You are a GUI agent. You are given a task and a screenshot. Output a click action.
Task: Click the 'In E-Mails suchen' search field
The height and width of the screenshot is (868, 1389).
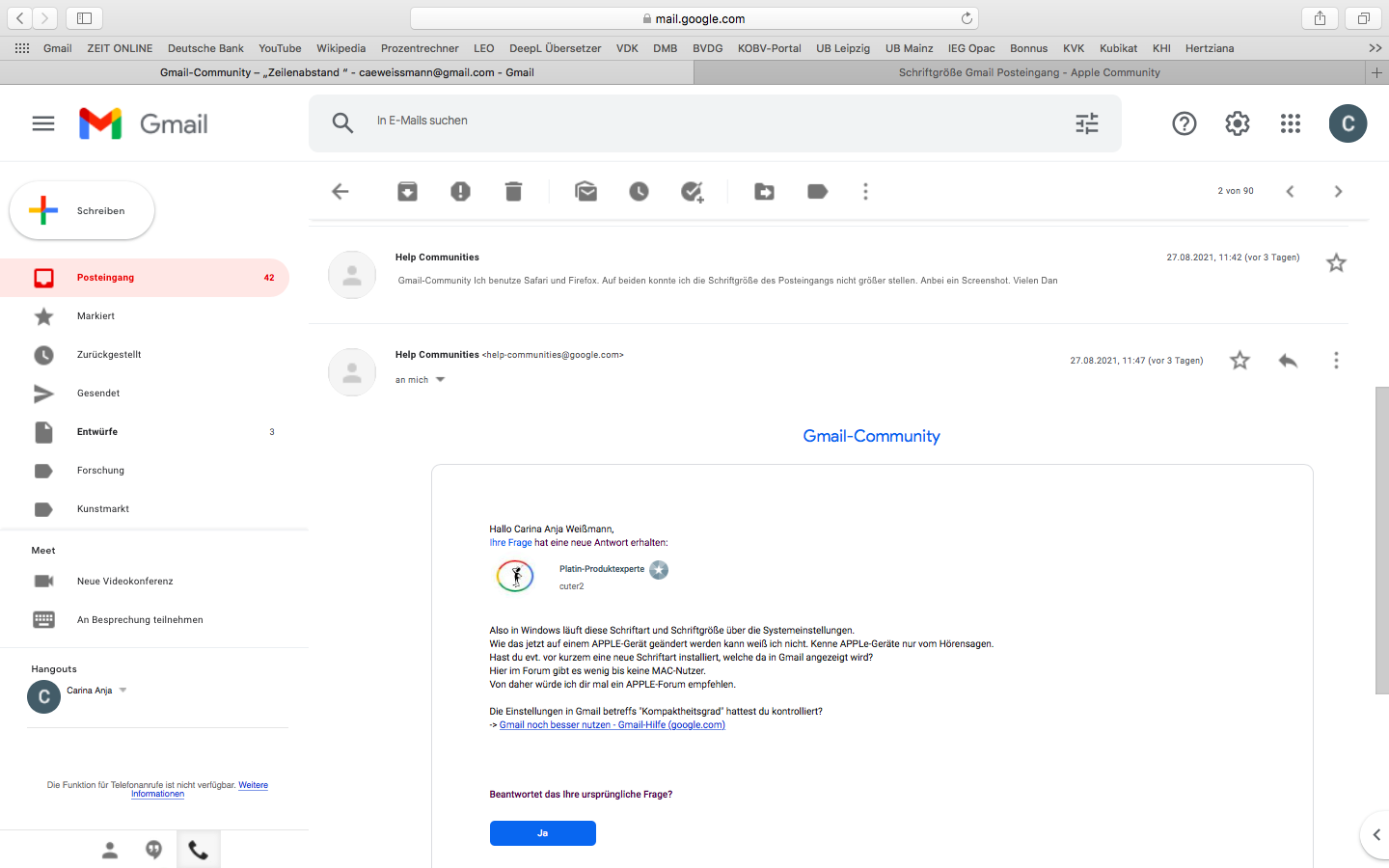(x=714, y=122)
